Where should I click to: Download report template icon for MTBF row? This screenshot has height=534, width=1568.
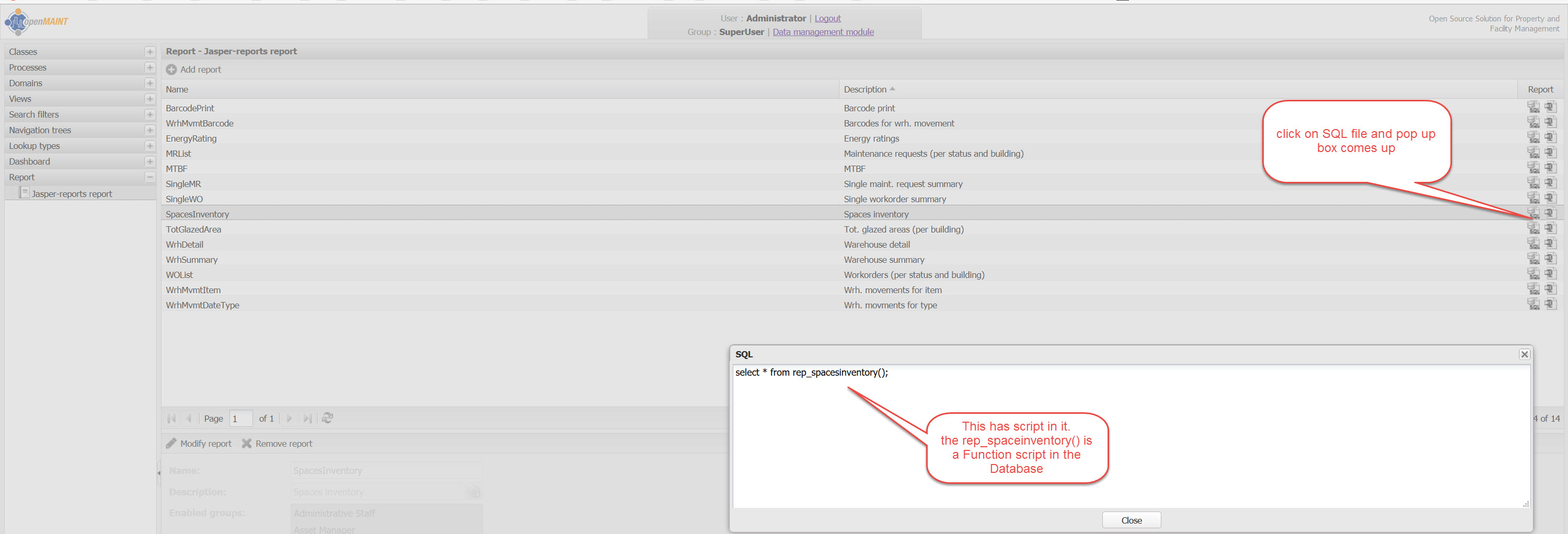pyautogui.click(x=1550, y=168)
